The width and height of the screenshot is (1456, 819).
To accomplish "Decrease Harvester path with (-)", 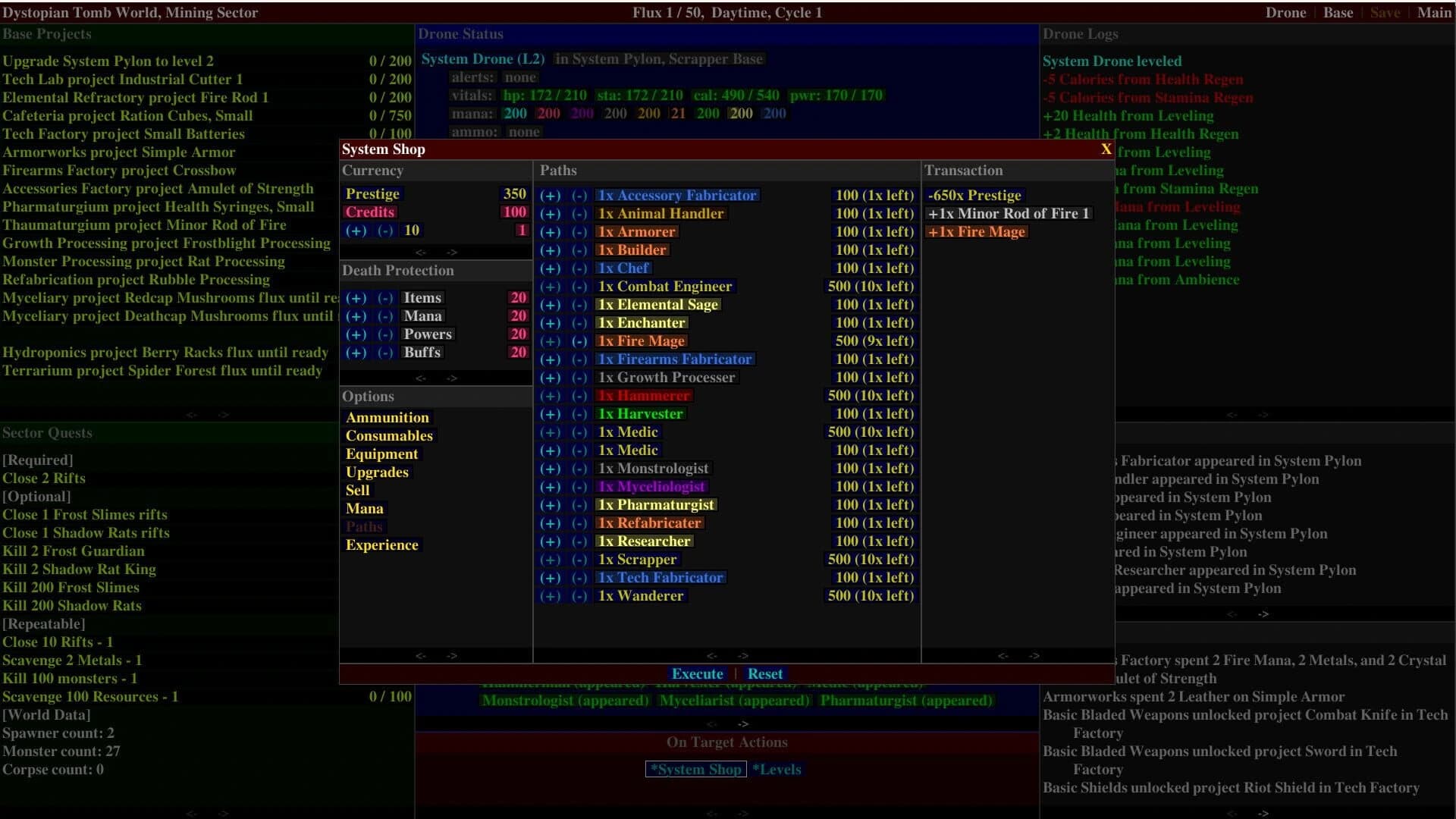I will [x=579, y=414].
